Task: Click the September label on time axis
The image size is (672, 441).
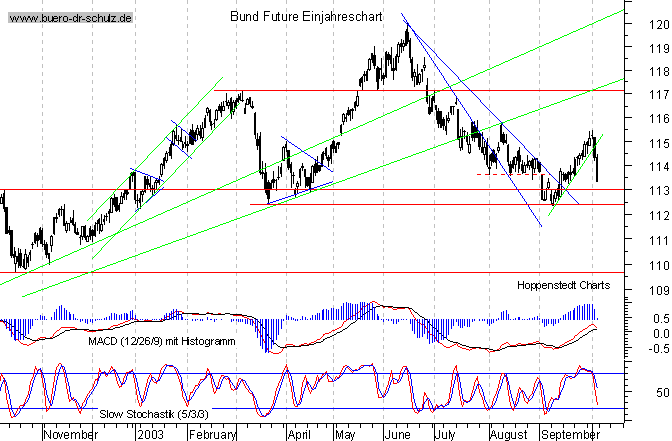Action: point(568,436)
